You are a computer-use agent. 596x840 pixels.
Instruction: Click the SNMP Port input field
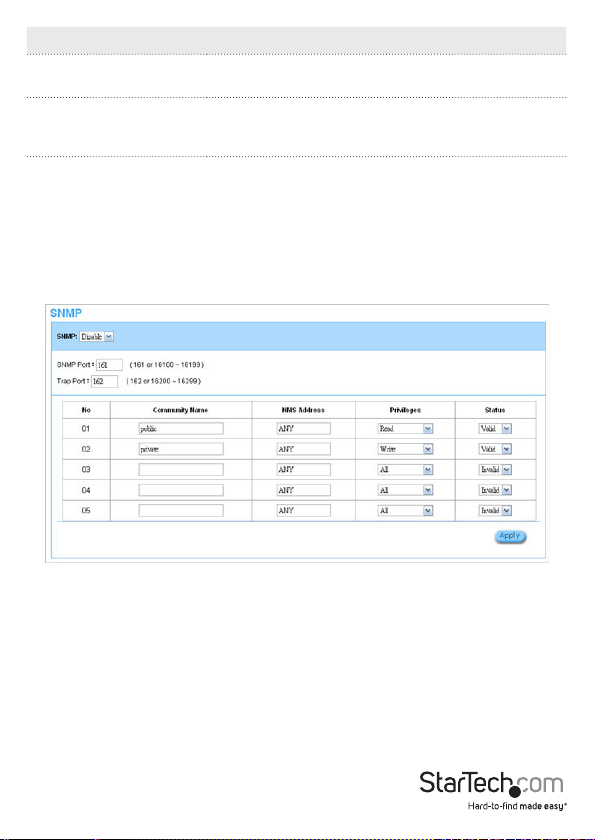[109, 365]
